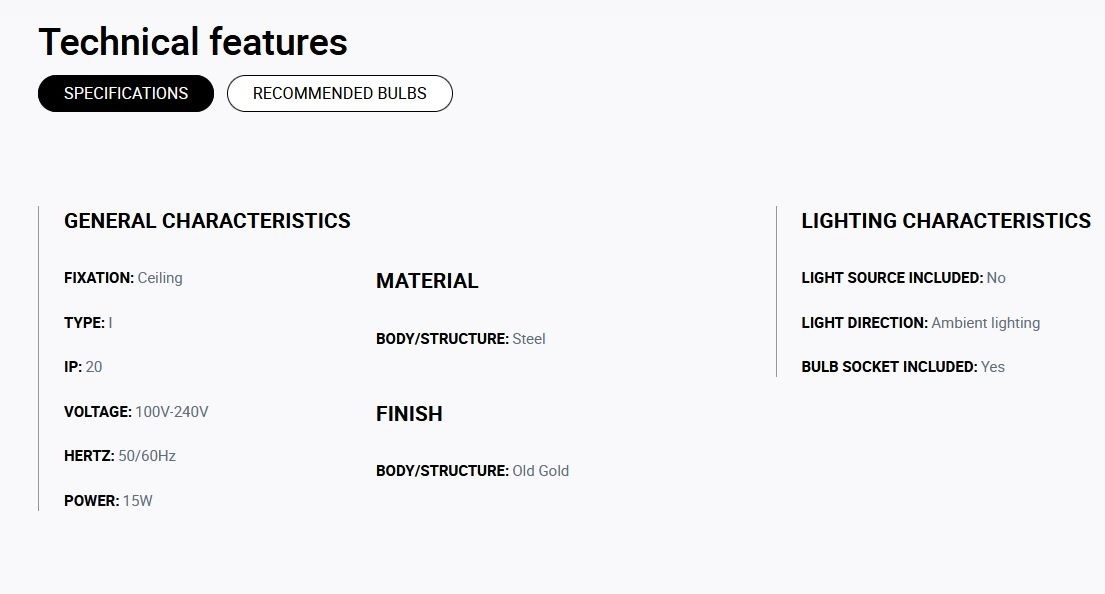Click the Lighting Characteristics heading
The image size is (1105, 594).
[x=946, y=221]
